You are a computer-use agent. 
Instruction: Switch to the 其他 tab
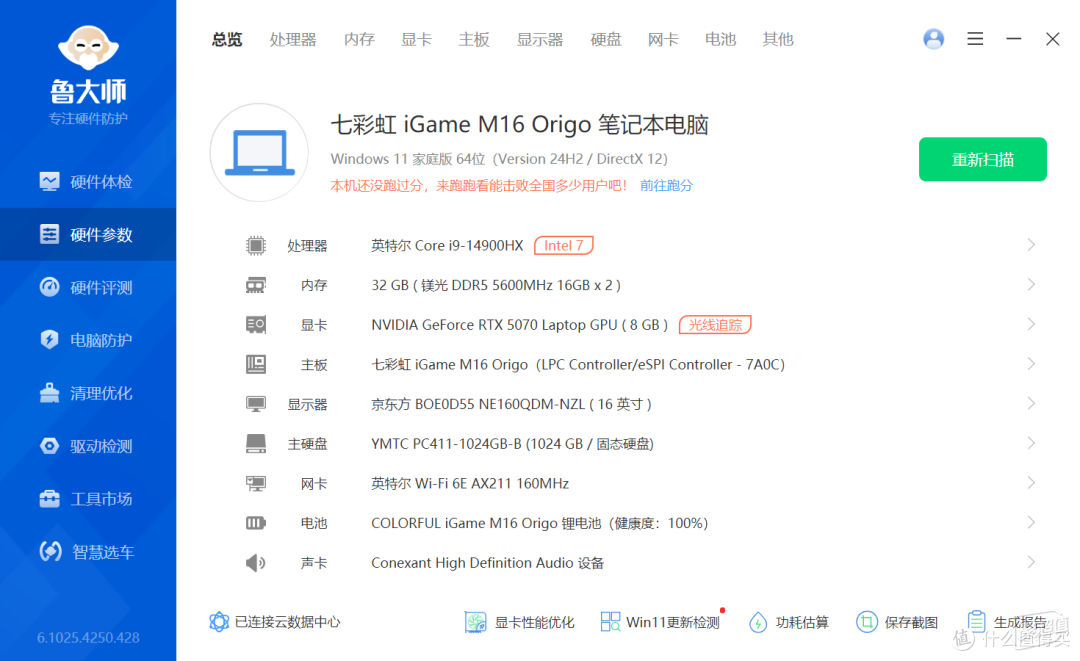point(778,39)
